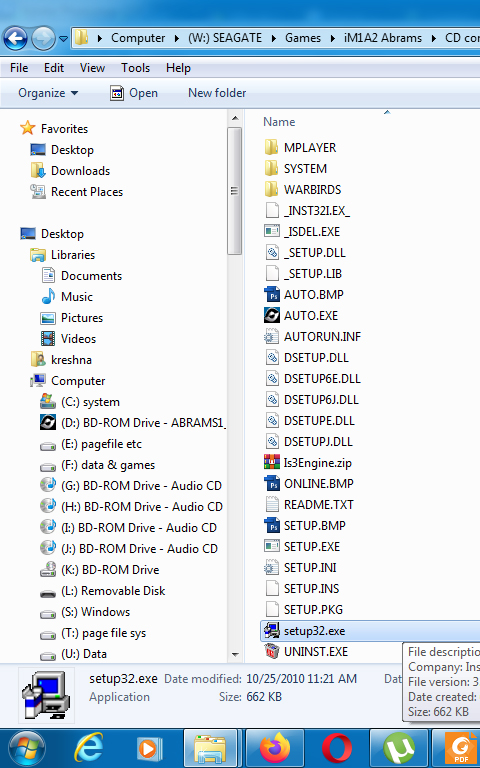Select README.TXT file icon
Image resolution: width=480 pixels, height=768 pixels.
point(271,504)
